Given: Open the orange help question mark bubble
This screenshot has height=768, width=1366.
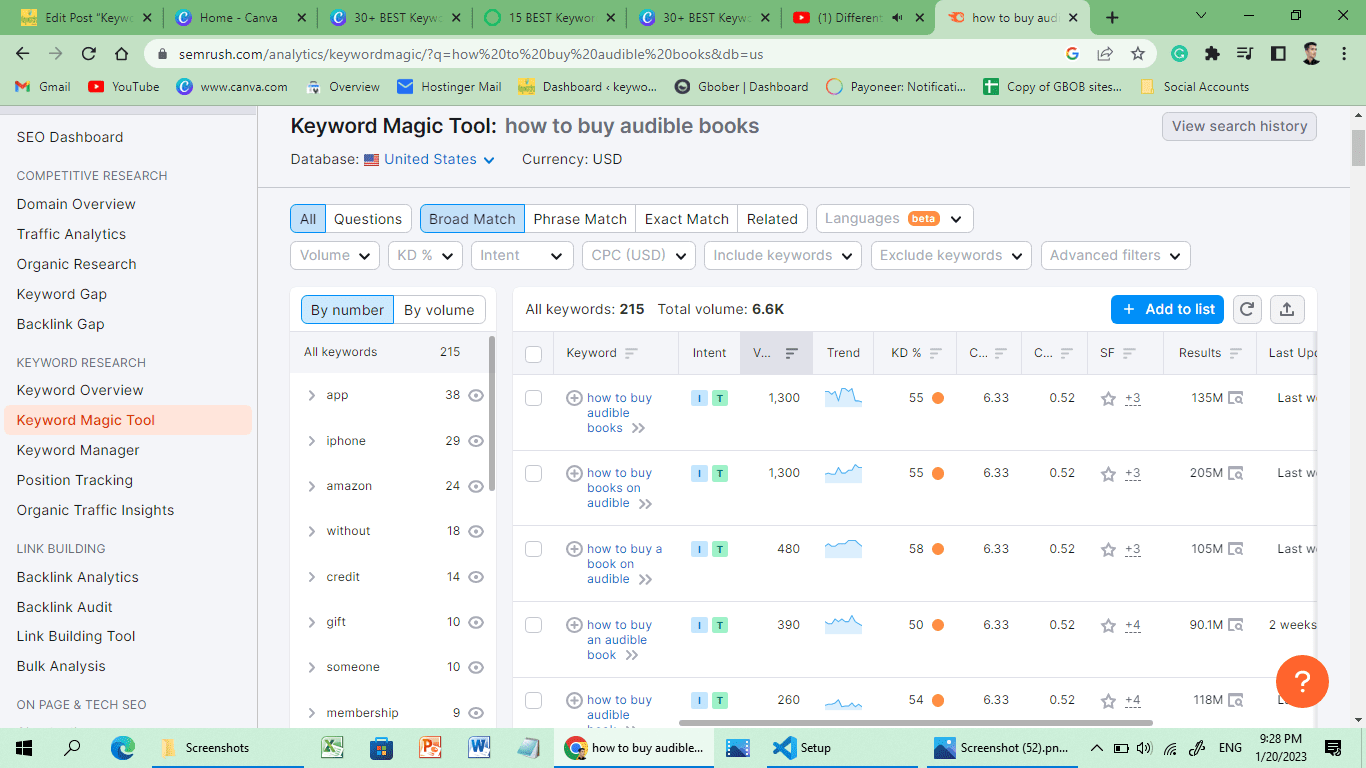Looking at the screenshot, I should pyautogui.click(x=1302, y=681).
